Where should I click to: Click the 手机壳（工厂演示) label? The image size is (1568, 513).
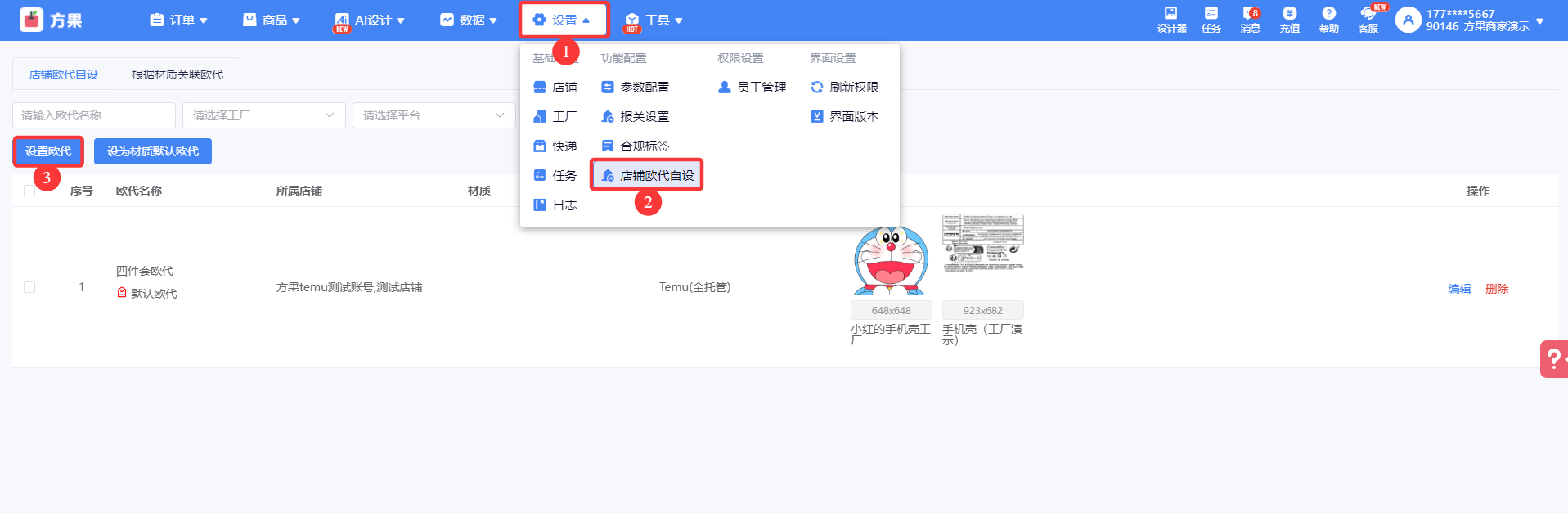click(x=982, y=334)
